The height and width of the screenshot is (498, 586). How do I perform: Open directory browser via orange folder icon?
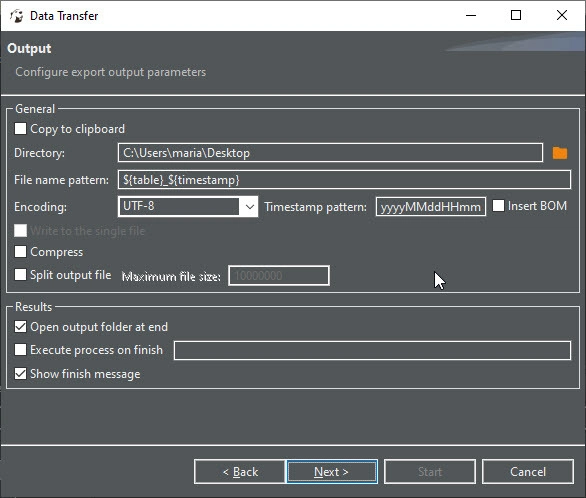pyautogui.click(x=559, y=153)
